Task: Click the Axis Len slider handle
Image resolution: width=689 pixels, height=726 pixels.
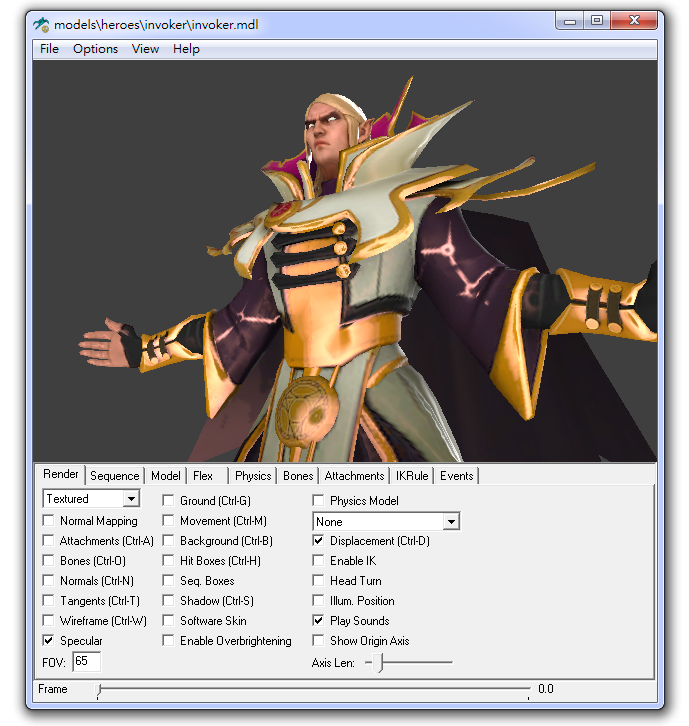Action: (379, 663)
